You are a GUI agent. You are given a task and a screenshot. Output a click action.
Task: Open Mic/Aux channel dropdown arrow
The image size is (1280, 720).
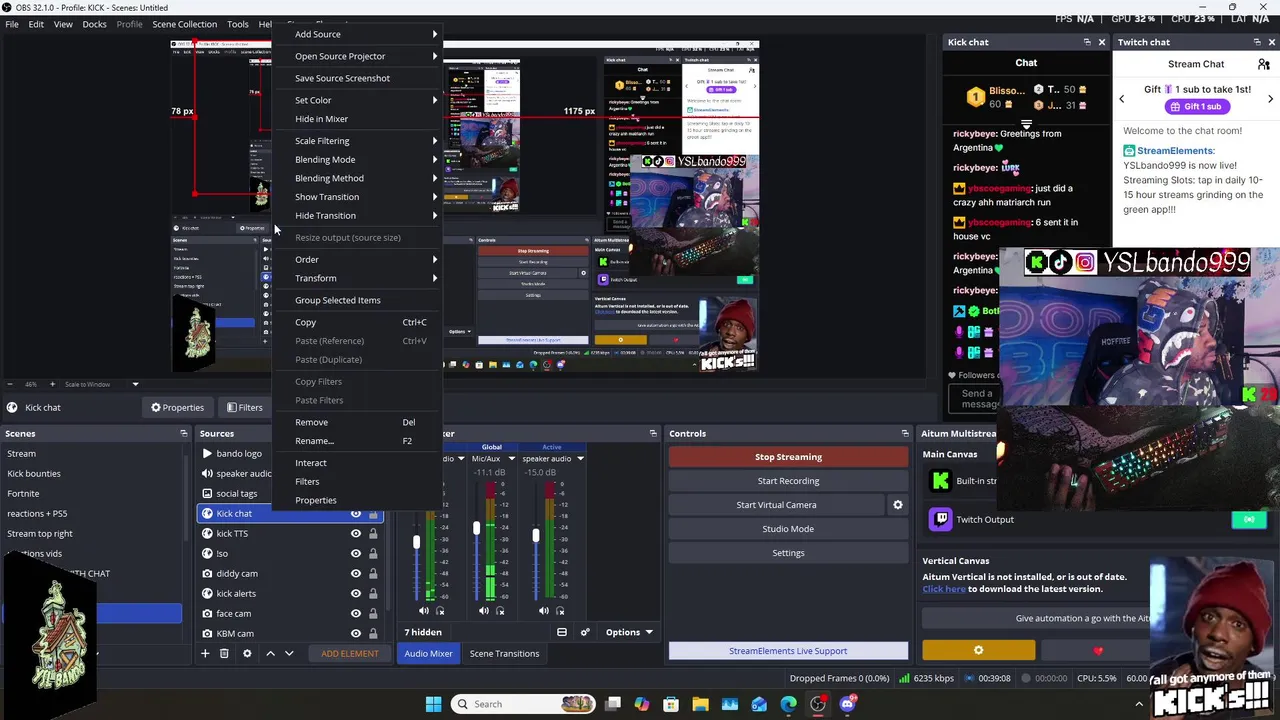pyautogui.click(x=511, y=459)
